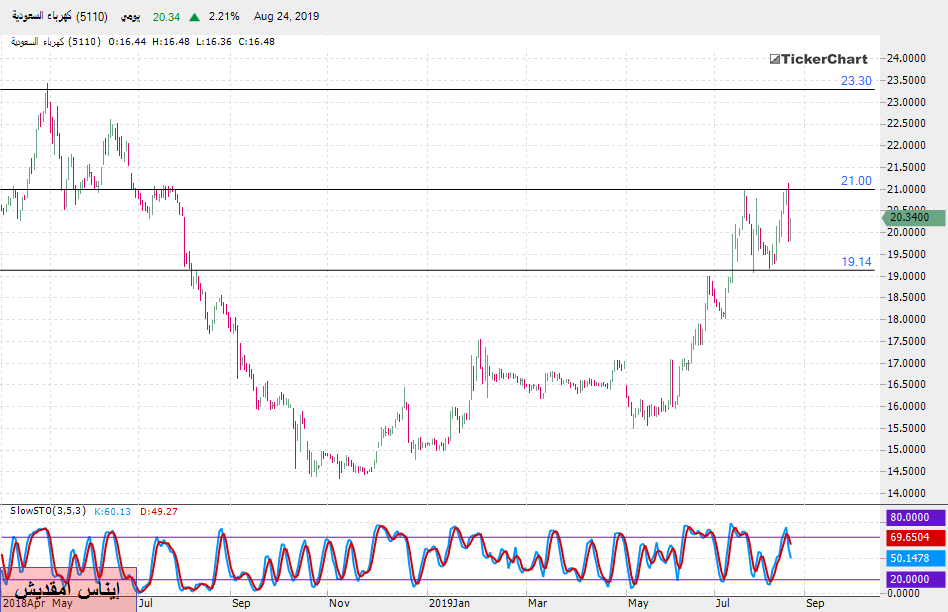Click the K:60.13 stochastic value
948x612 pixels.
pos(114,511)
